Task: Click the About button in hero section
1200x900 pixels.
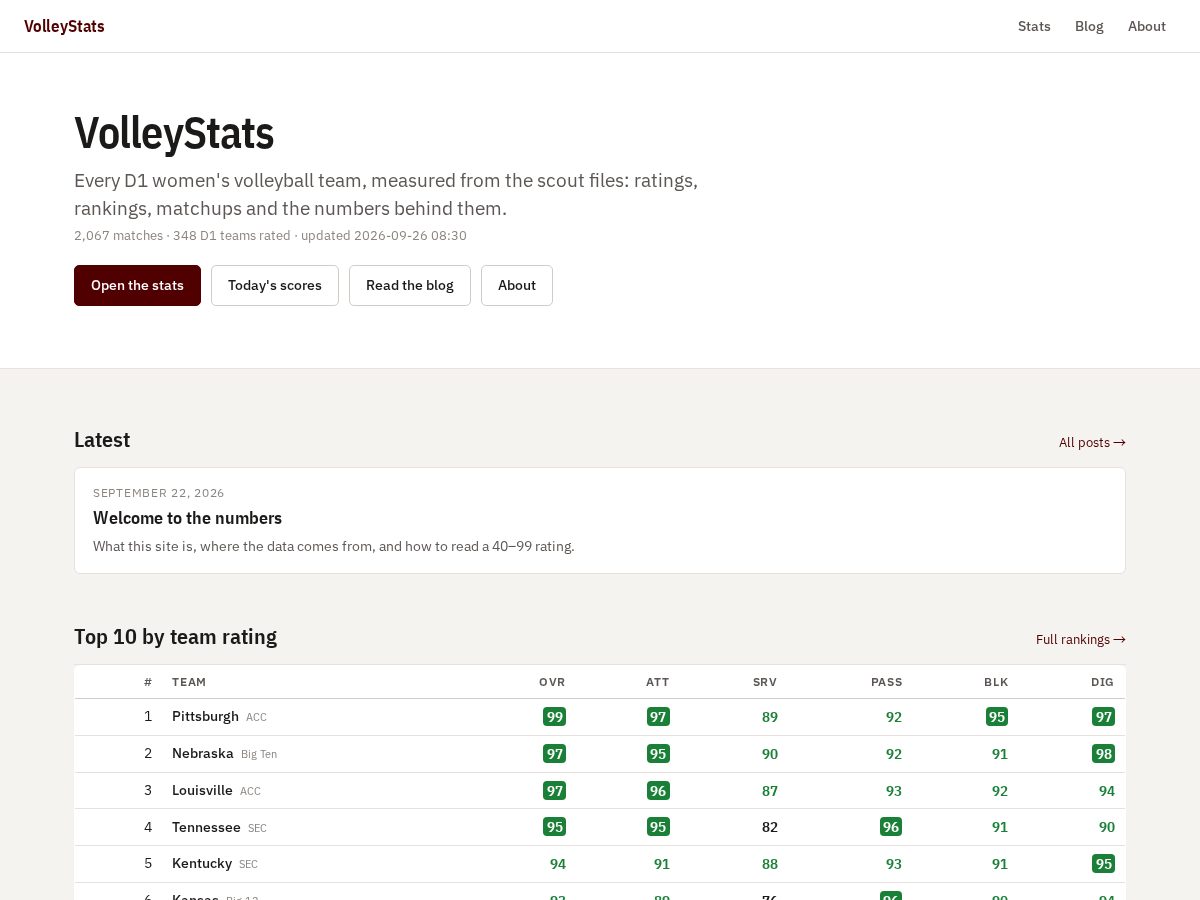Action: coord(517,285)
